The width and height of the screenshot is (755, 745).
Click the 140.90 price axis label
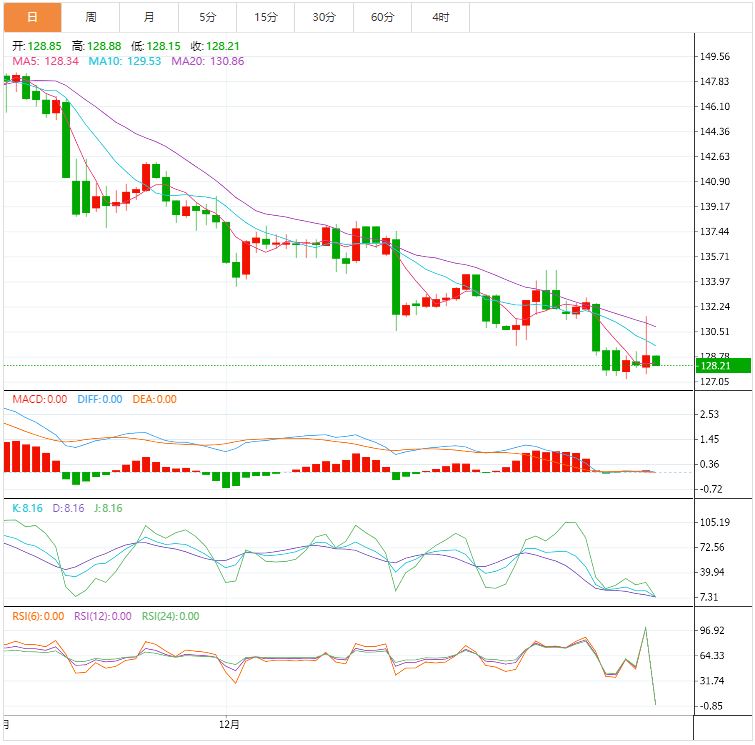click(x=715, y=182)
